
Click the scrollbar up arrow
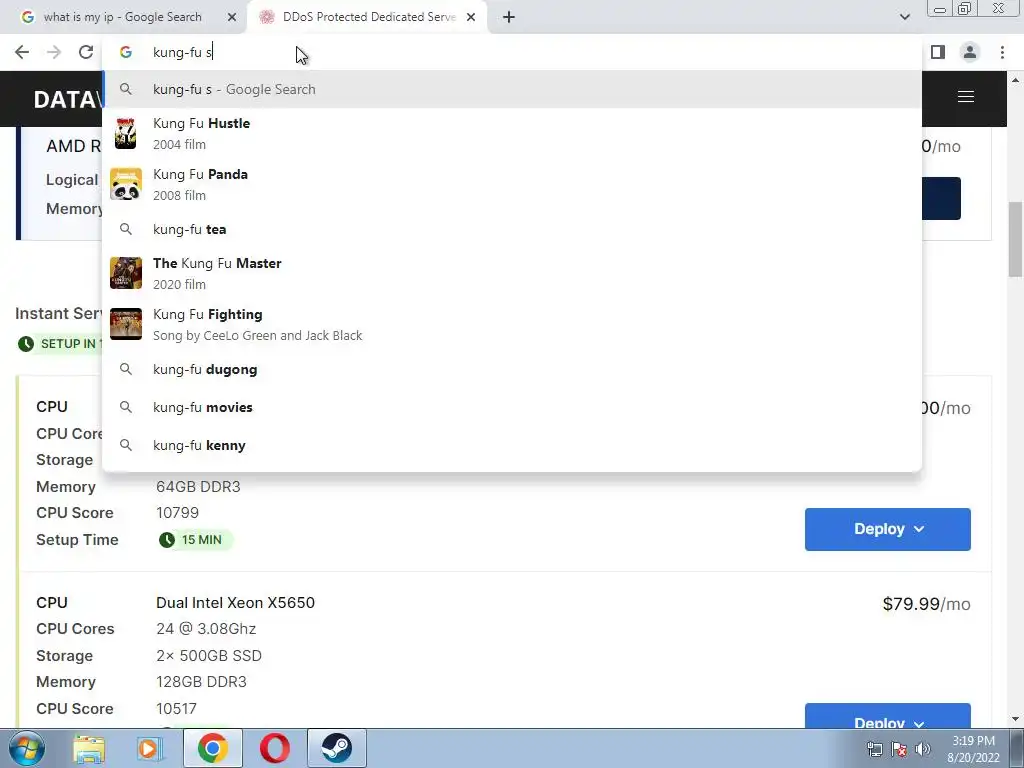point(1015,80)
